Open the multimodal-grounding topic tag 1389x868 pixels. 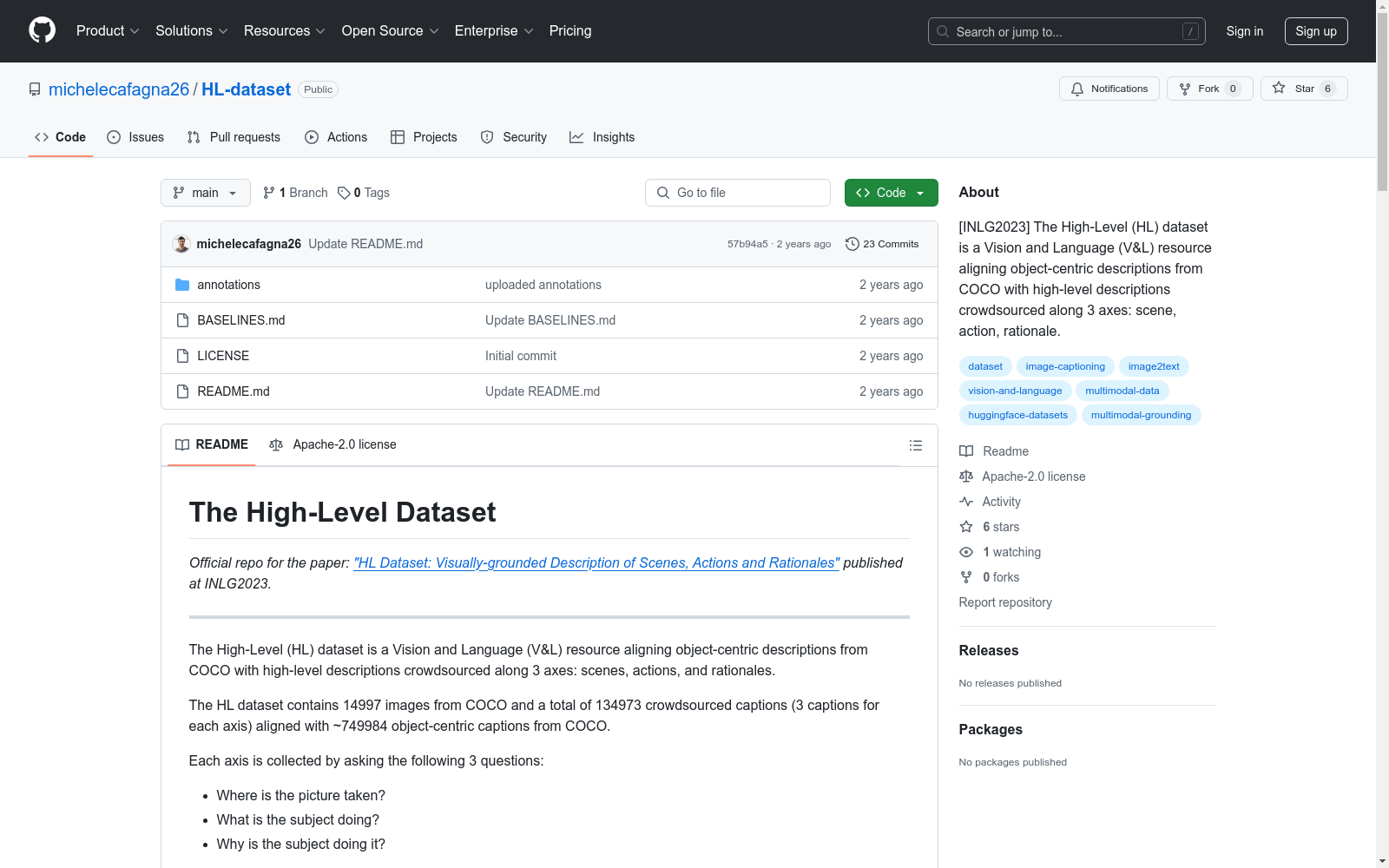[1141, 415]
